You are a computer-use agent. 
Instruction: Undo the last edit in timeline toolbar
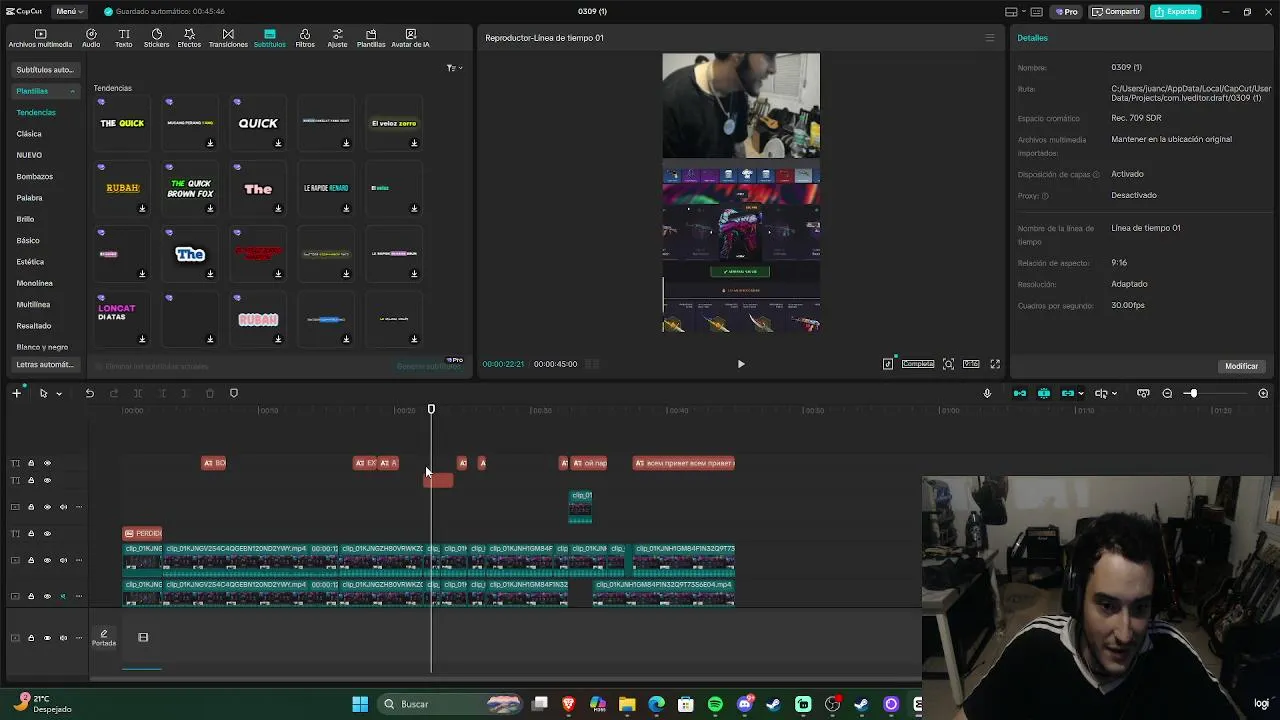coord(89,393)
